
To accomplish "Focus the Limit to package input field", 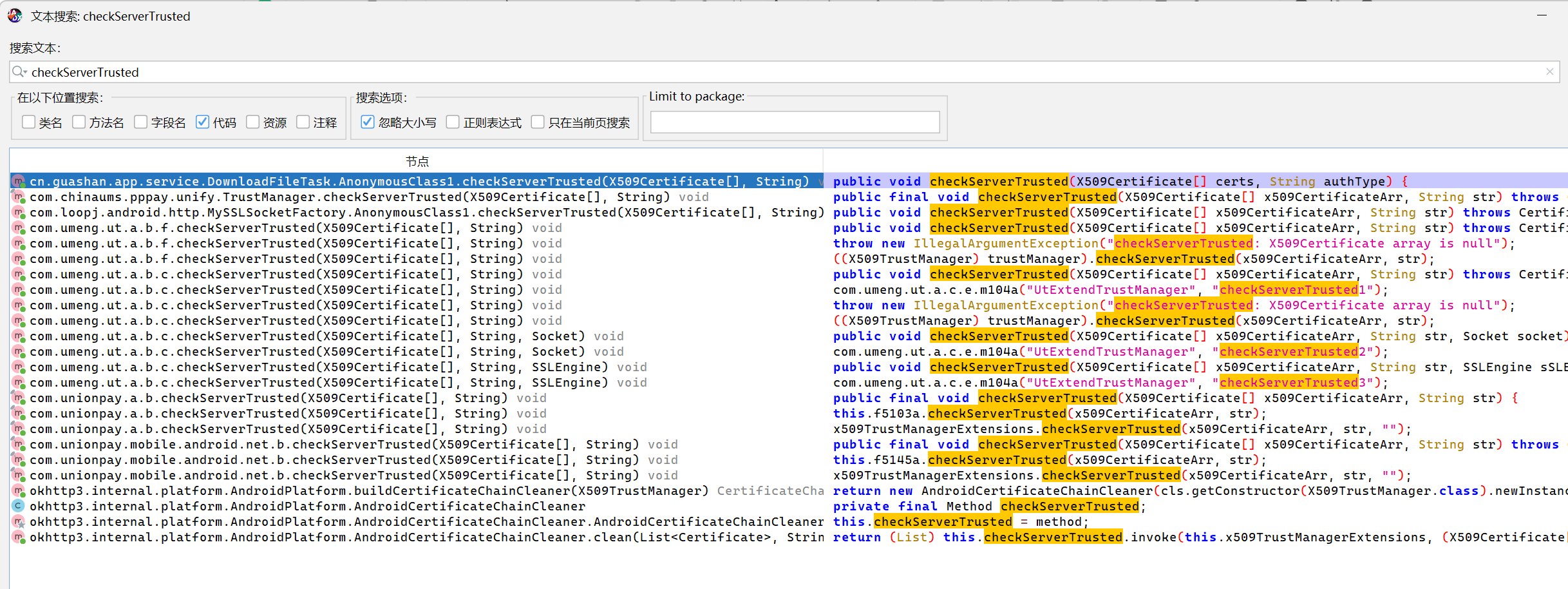I will pyautogui.click(x=795, y=122).
